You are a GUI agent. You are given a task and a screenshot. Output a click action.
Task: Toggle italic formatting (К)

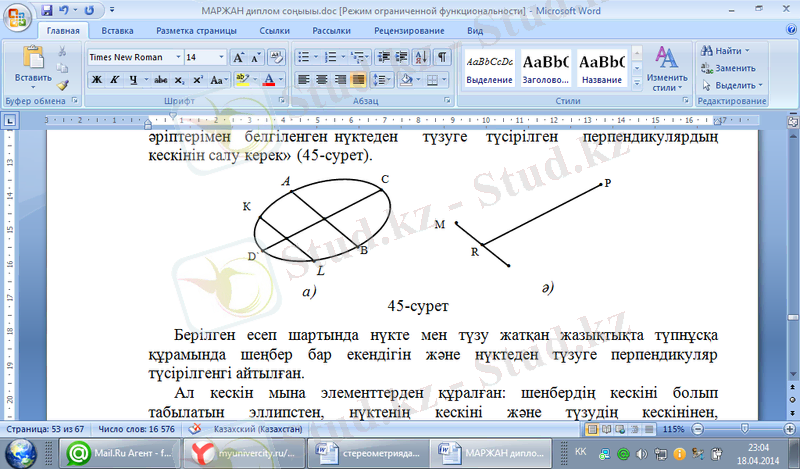[x=116, y=79]
